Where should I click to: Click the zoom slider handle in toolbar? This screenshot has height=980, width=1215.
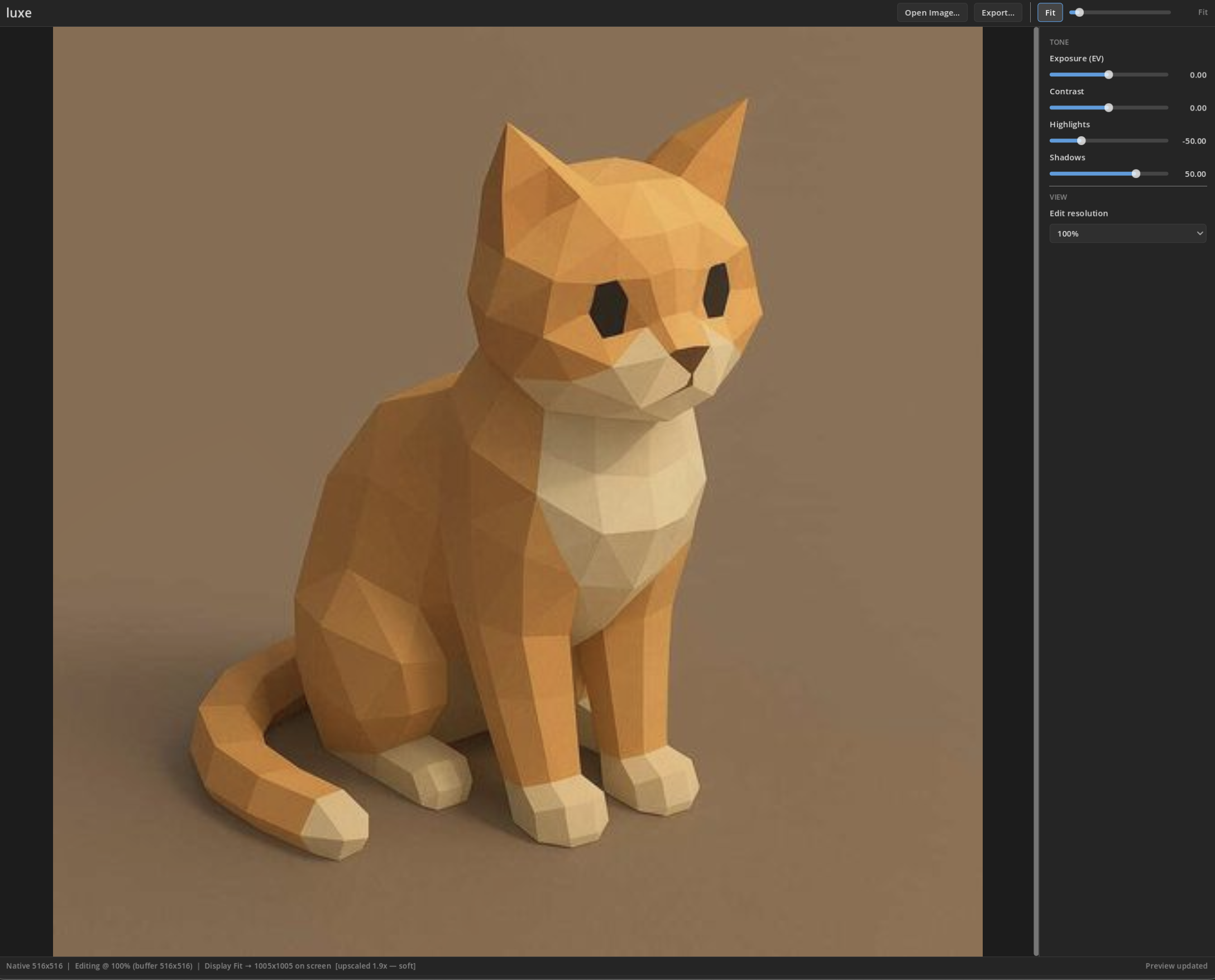(1079, 12)
